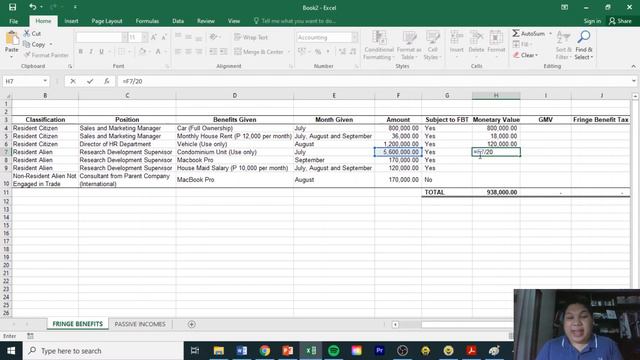
Task: Click the Paste clipboard icon
Action: coord(12,38)
